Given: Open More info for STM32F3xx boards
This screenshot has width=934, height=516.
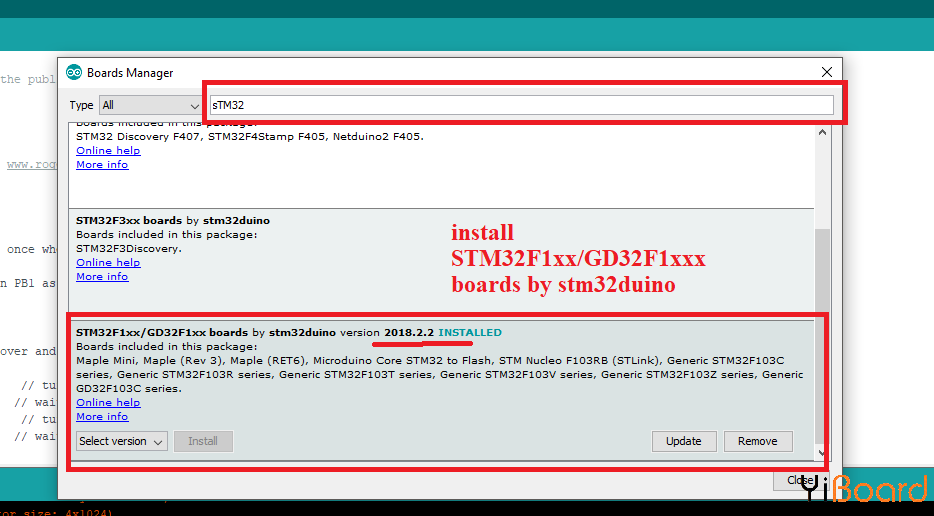Looking at the screenshot, I should pos(102,276).
